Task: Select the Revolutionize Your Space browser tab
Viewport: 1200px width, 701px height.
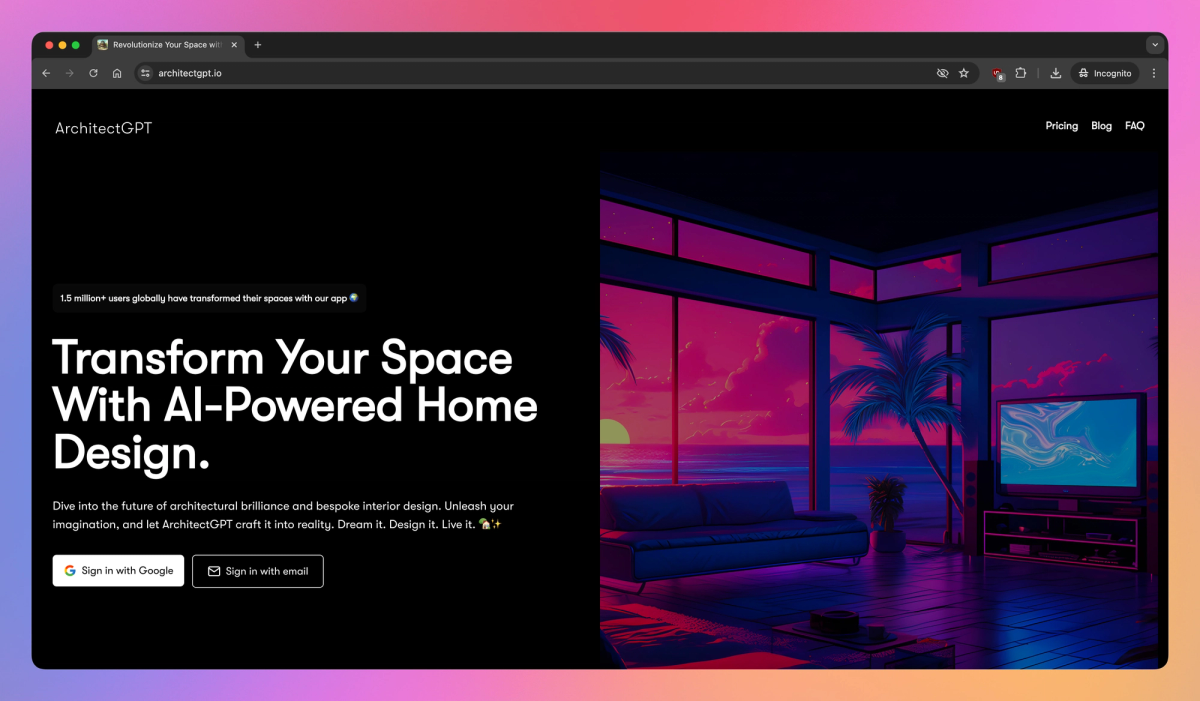Action: click(x=168, y=45)
